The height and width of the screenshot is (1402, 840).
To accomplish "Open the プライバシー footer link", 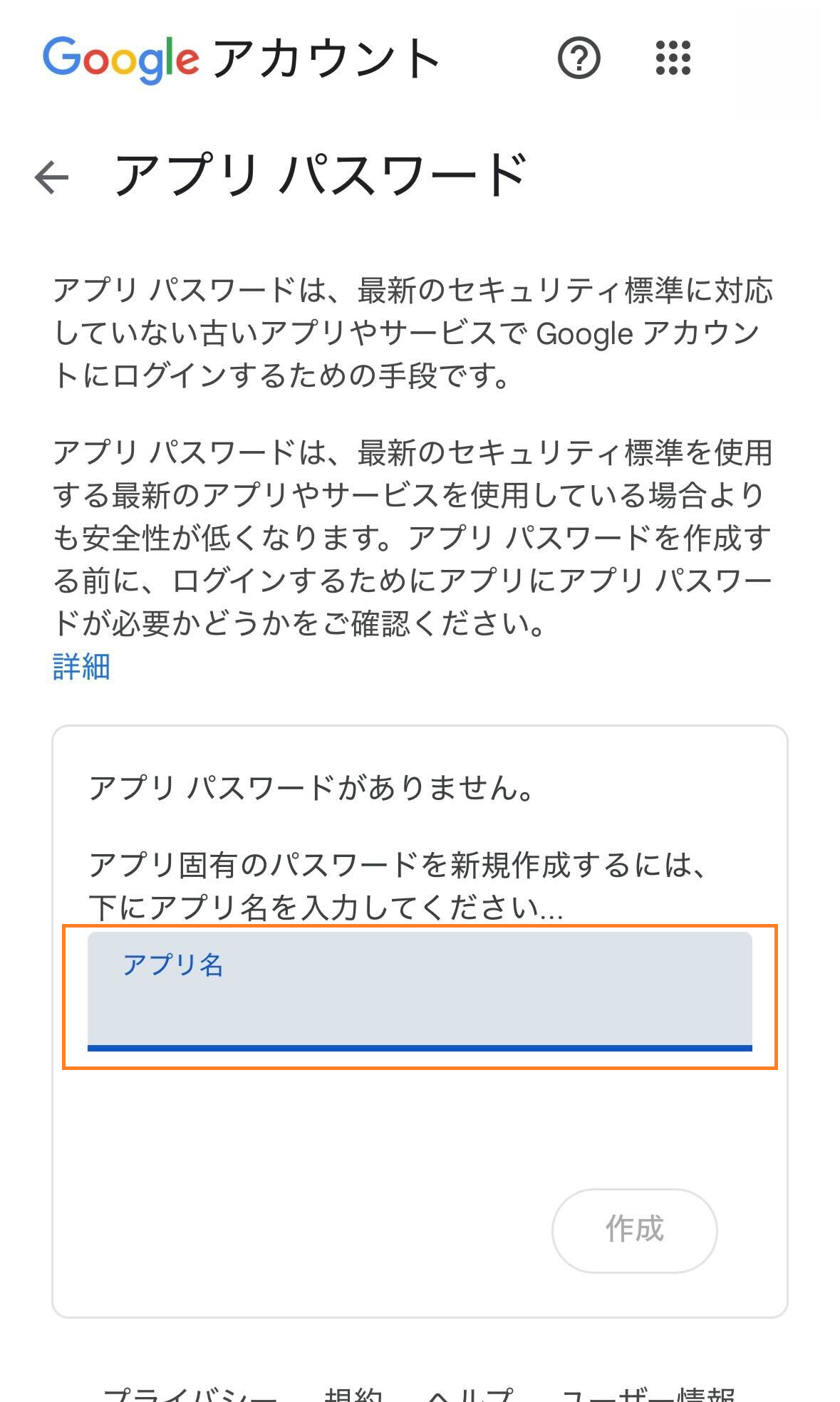I will point(190,1394).
